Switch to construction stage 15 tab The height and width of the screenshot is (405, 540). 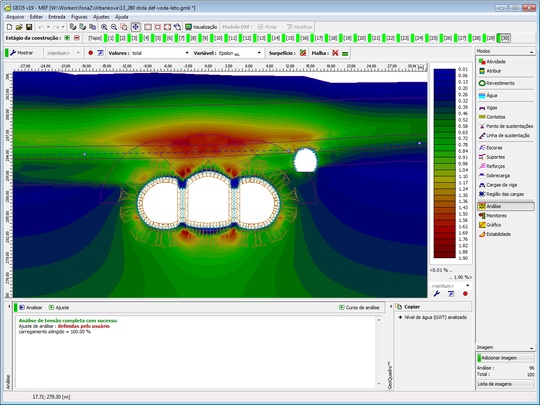[x=290, y=38]
